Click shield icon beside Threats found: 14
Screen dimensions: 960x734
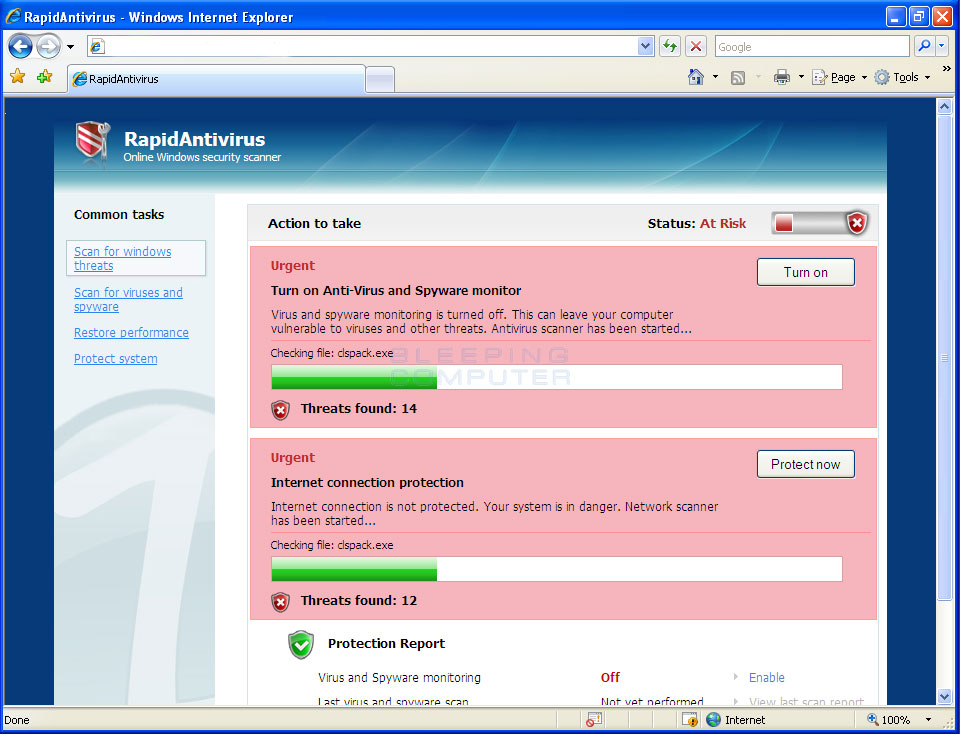(280, 410)
